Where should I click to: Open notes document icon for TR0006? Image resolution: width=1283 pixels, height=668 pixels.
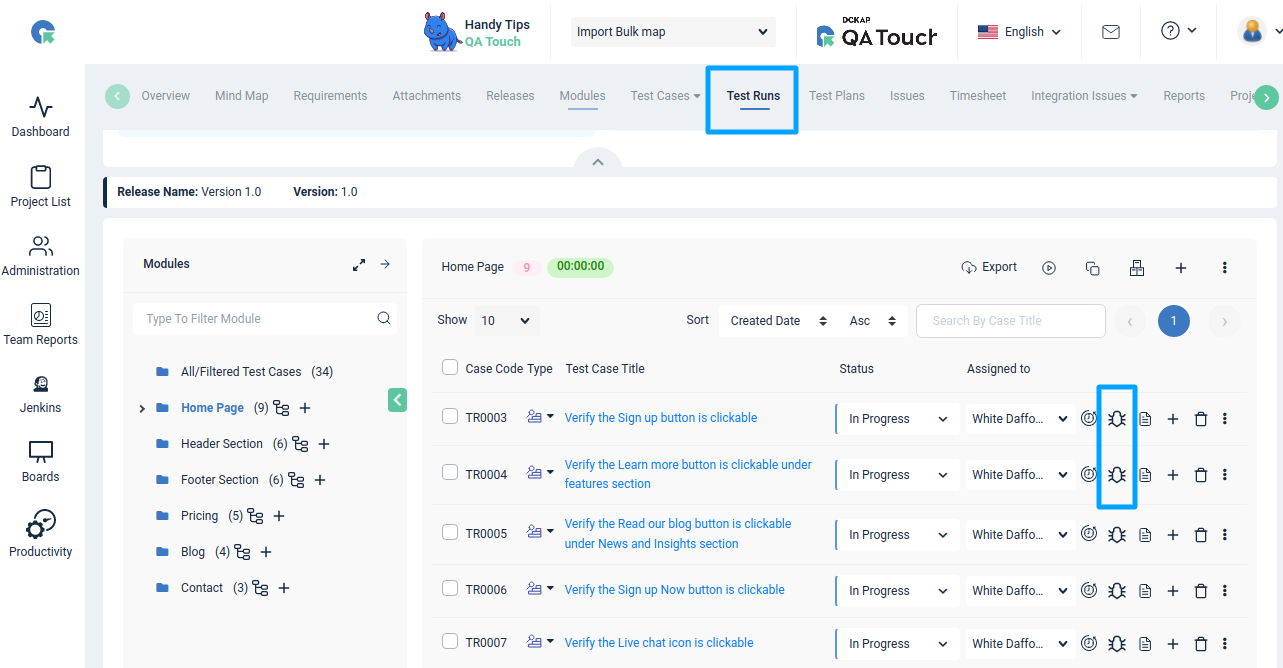click(1145, 589)
